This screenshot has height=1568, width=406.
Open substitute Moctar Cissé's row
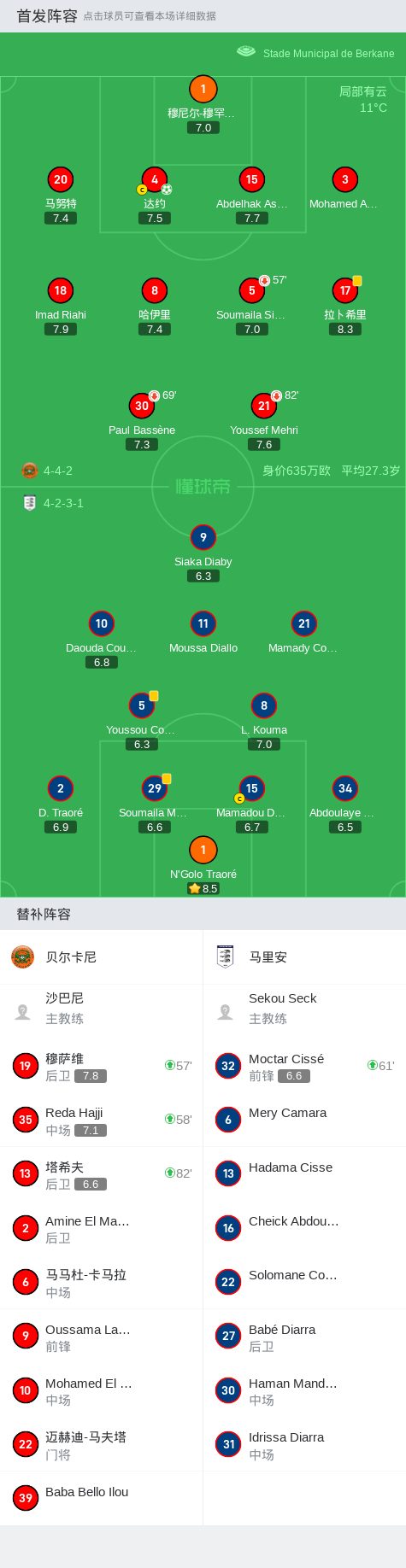coord(304,1066)
